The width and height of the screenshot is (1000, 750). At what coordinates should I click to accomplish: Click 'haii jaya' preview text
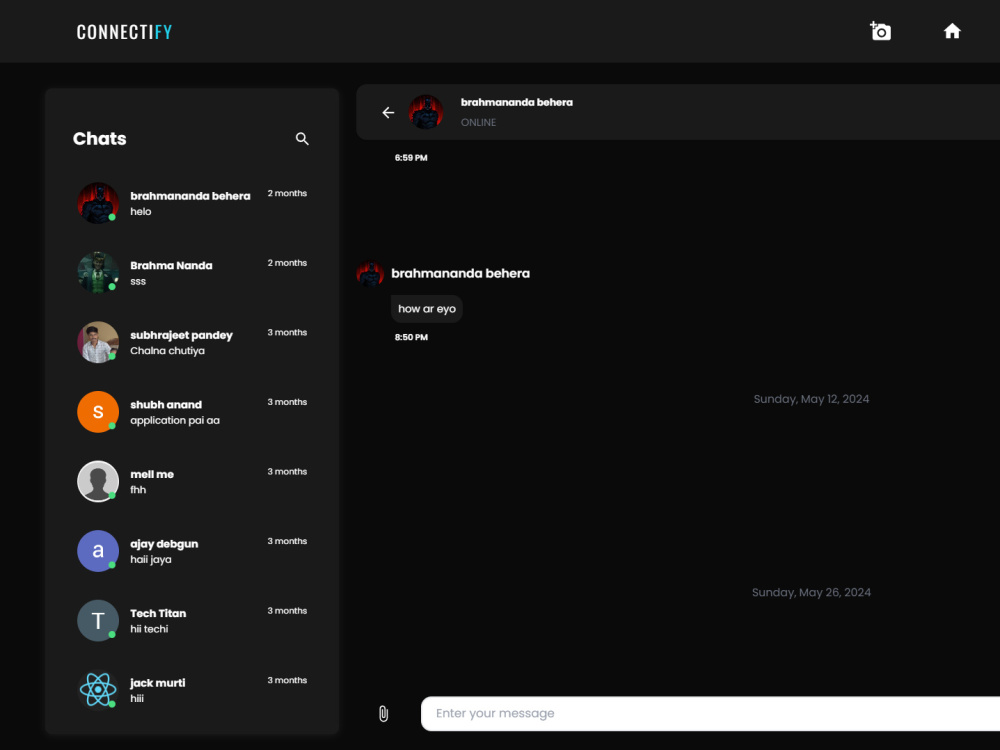tap(151, 559)
